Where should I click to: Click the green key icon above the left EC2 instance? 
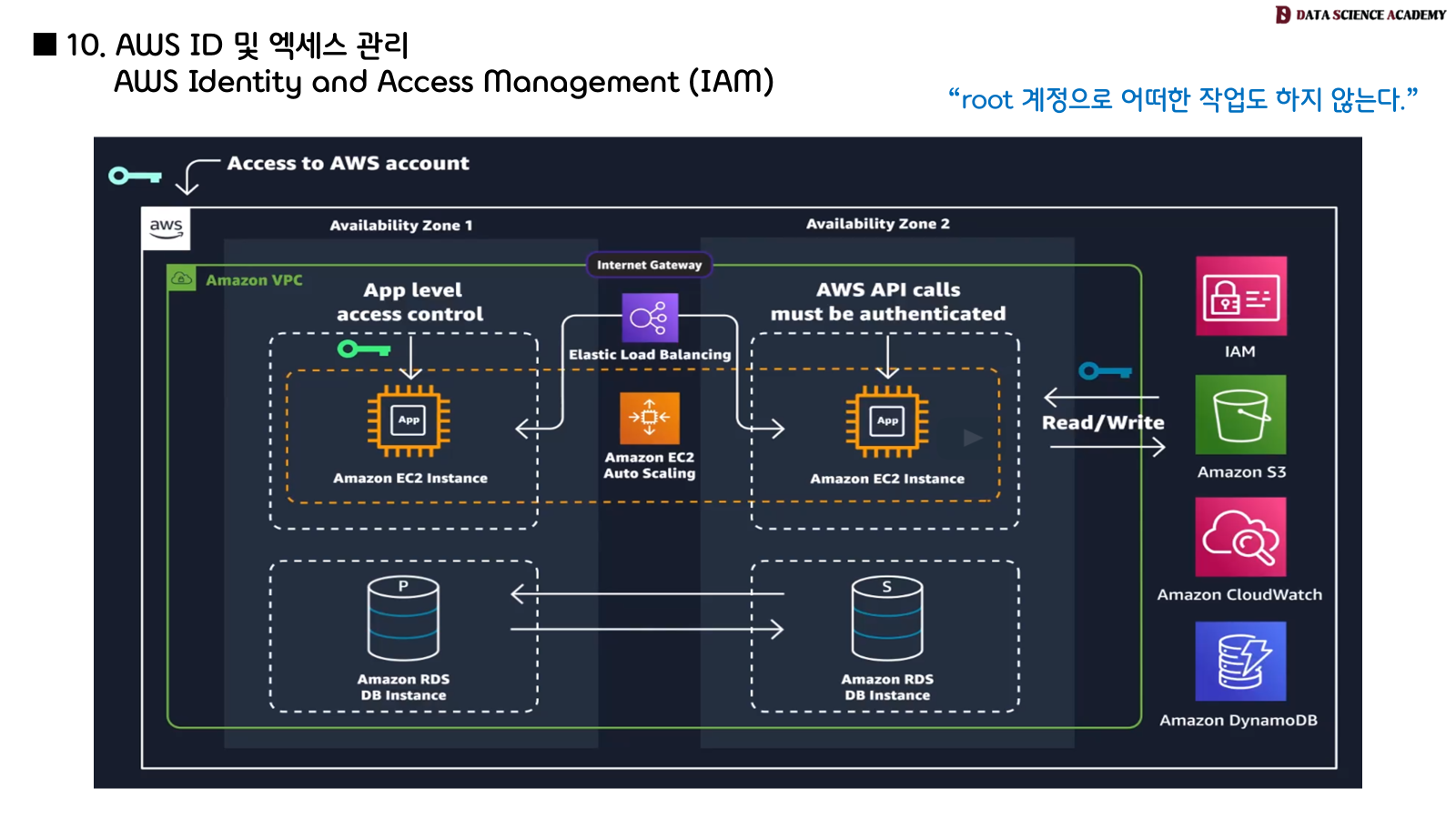(x=364, y=349)
